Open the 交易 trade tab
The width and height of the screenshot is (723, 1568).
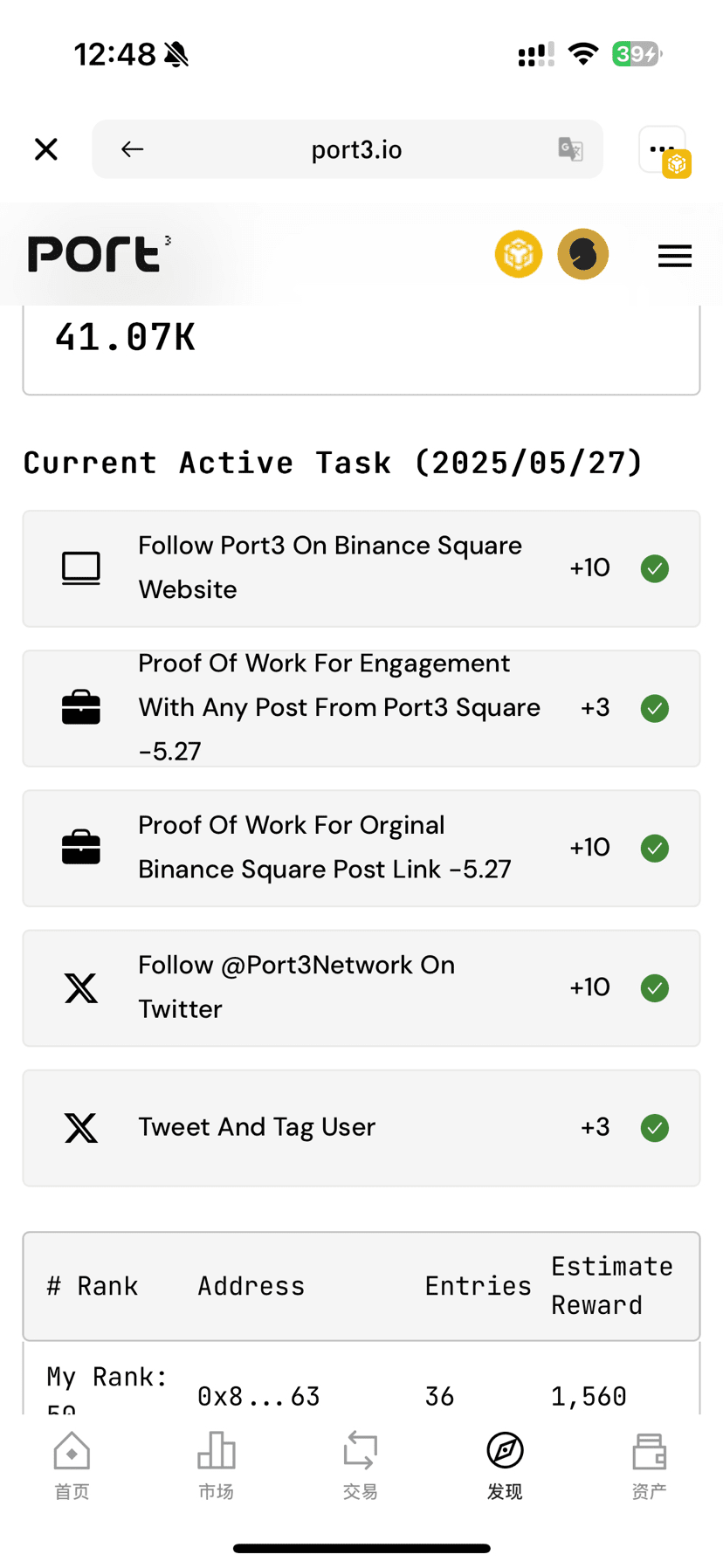click(x=361, y=1465)
